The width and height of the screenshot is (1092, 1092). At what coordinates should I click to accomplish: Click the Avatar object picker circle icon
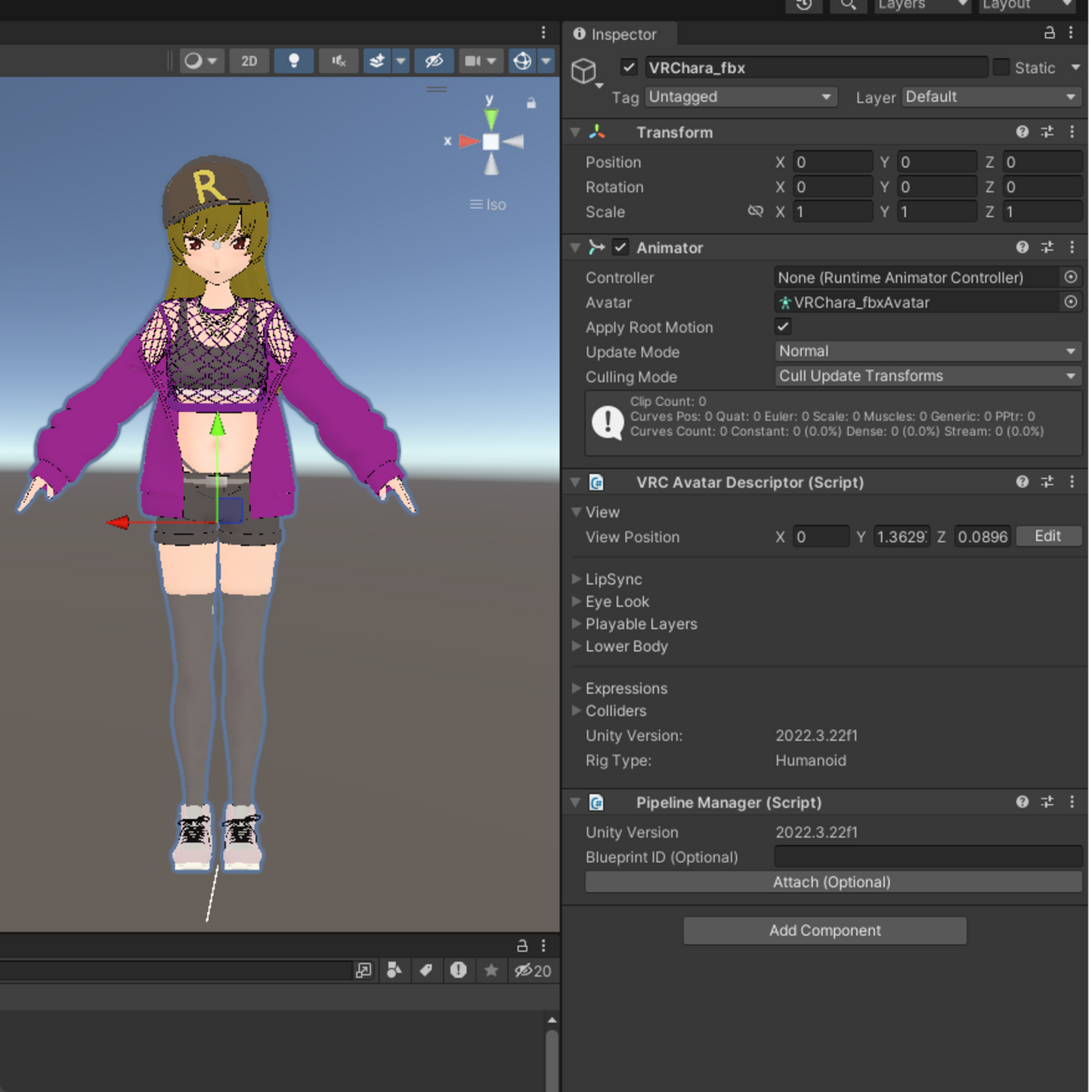(x=1071, y=302)
